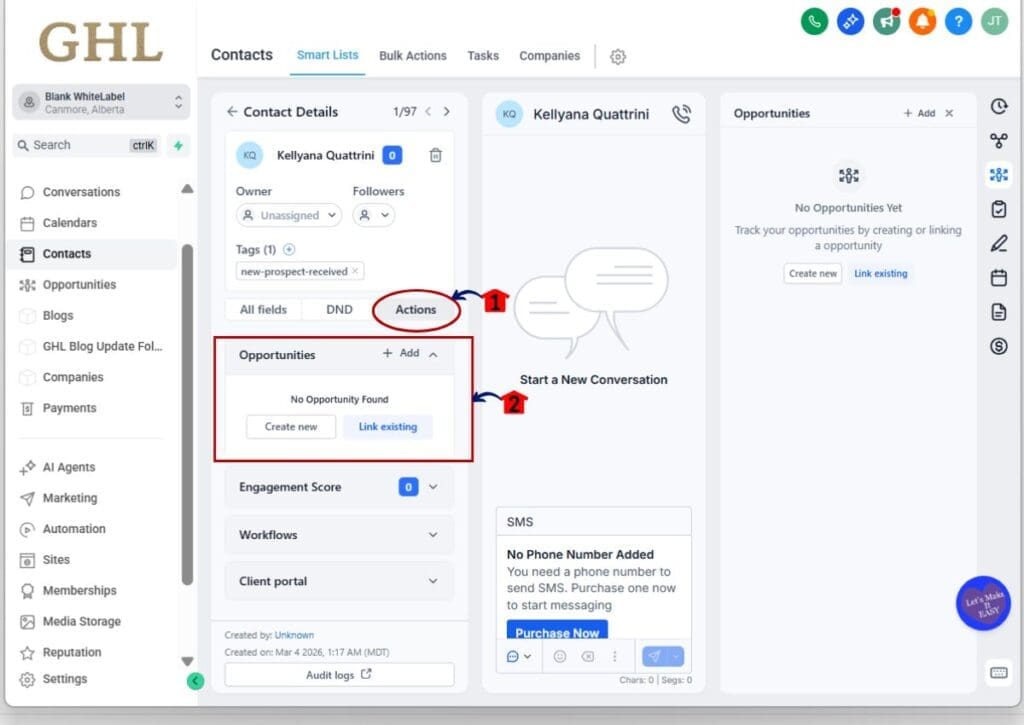This screenshot has height=725, width=1024.
Task: Click the green phone dialer icon
Action: click(814, 21)
